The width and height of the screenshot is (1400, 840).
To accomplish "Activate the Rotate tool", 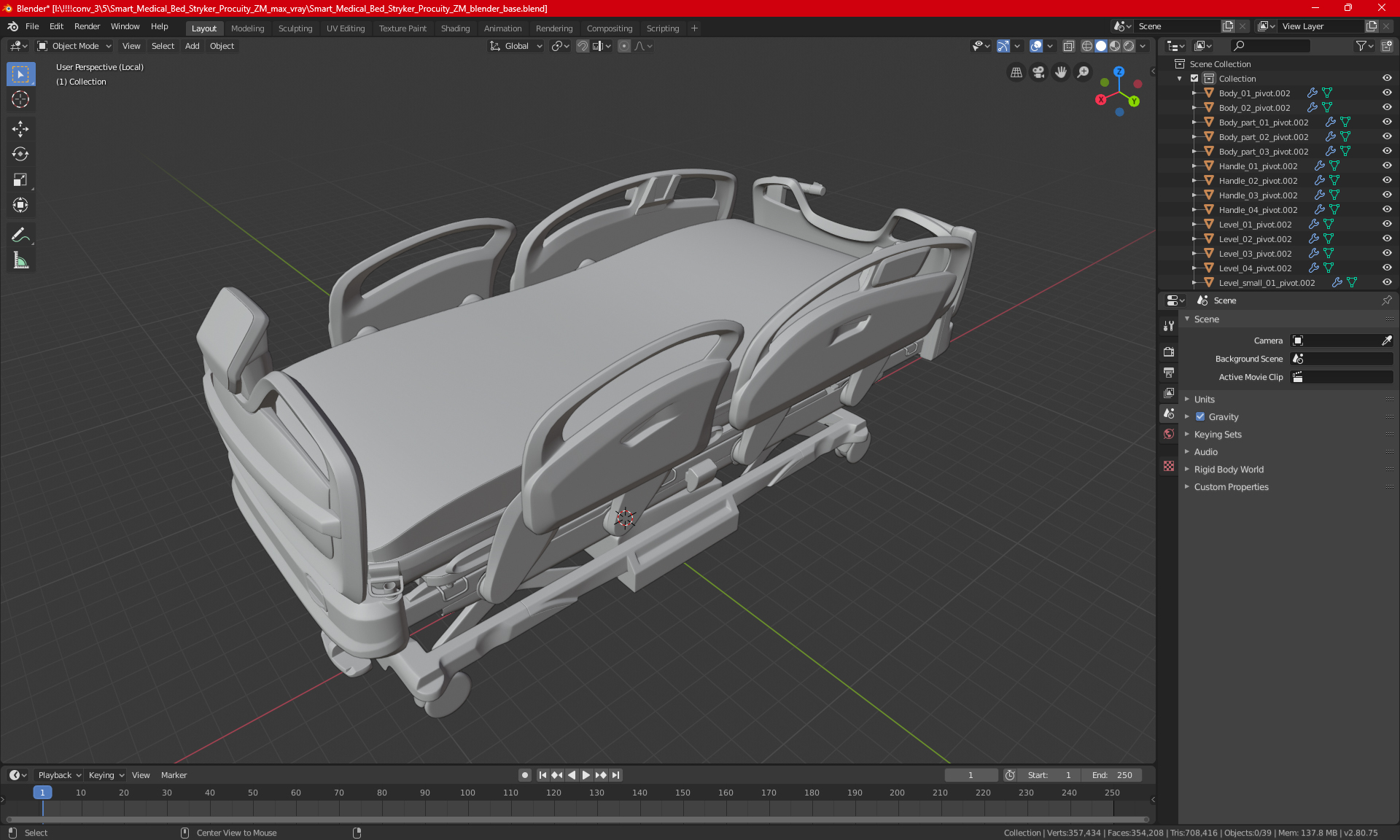I will click(x=20, y=155).
